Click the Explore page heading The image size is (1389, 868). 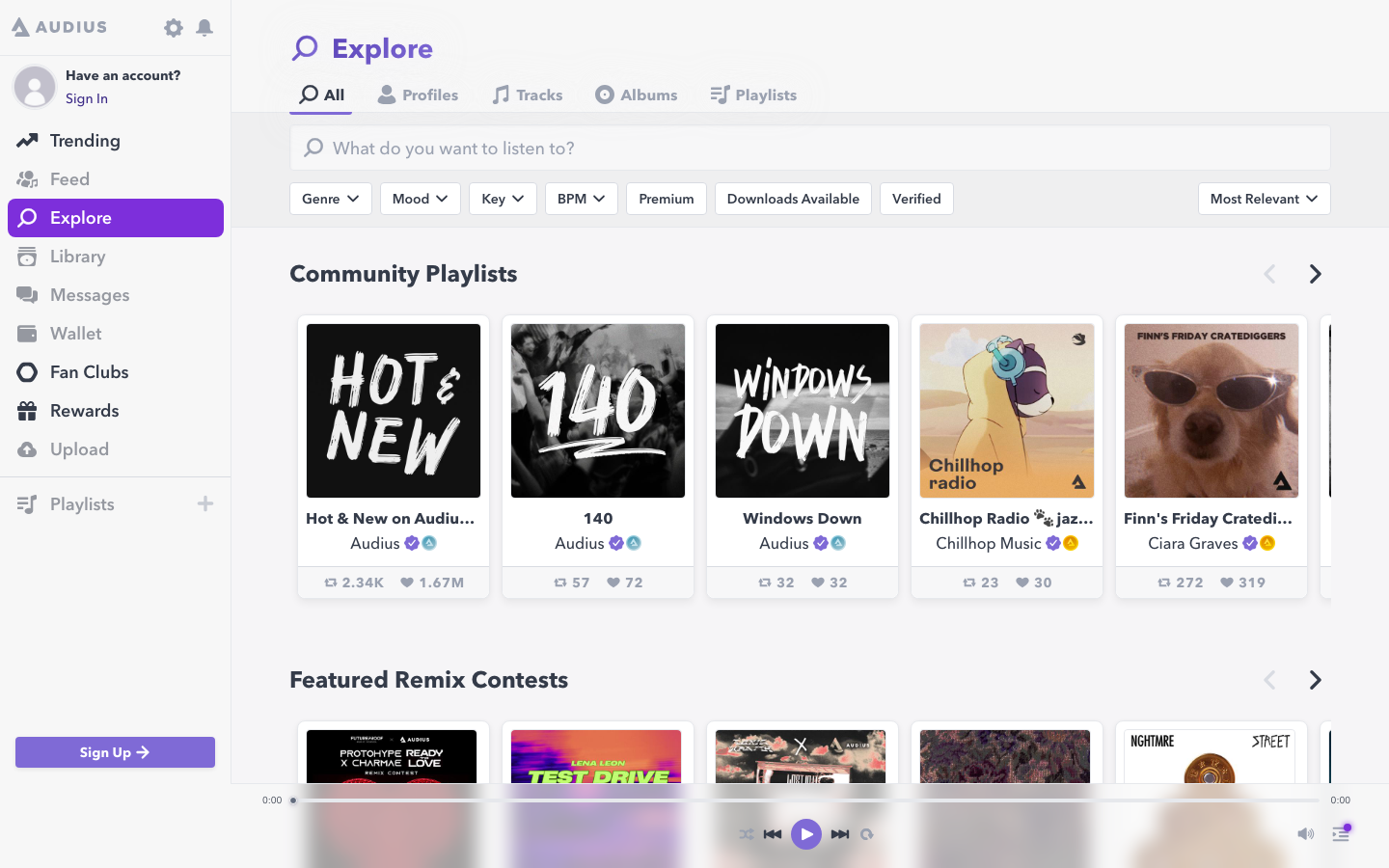[x=382, y=48]
